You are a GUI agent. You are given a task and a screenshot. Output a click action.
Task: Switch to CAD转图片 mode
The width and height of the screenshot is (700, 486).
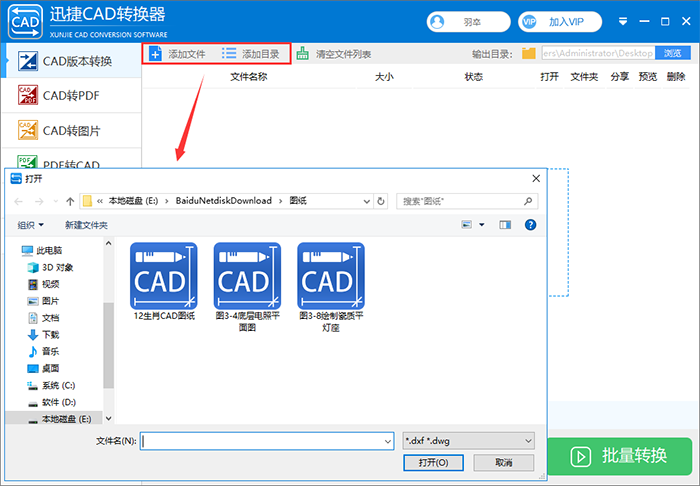pos(71,130)
